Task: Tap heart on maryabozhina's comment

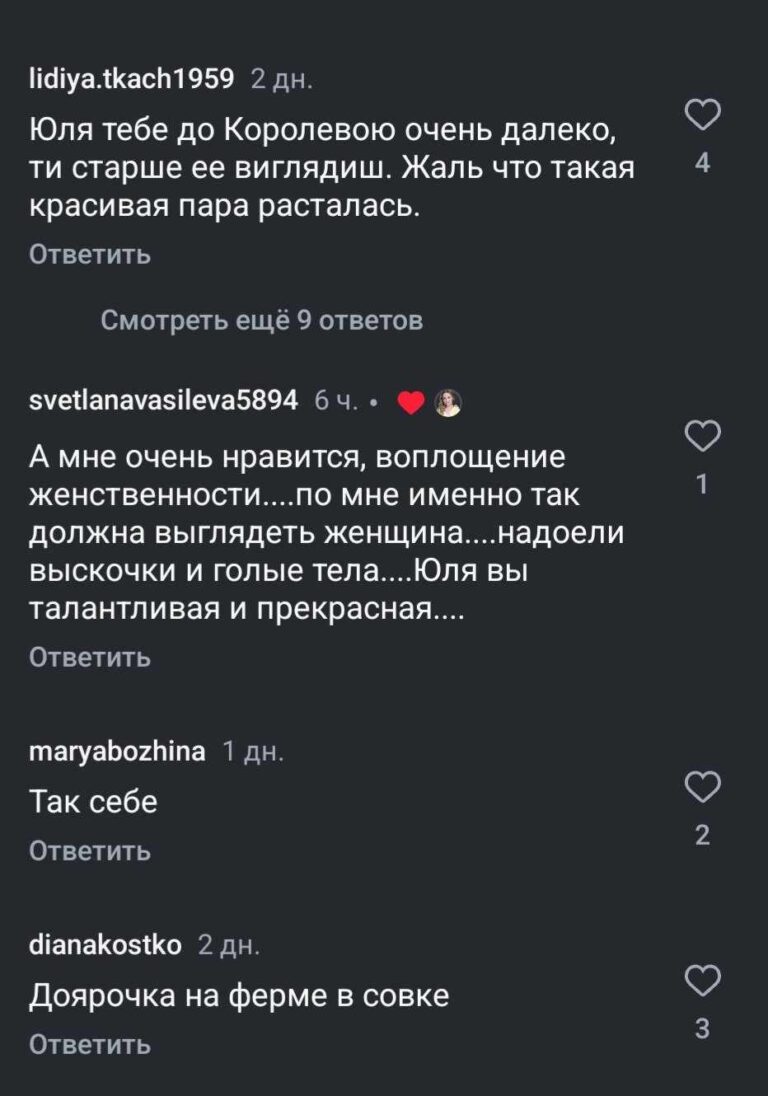Action: point(702,787)
